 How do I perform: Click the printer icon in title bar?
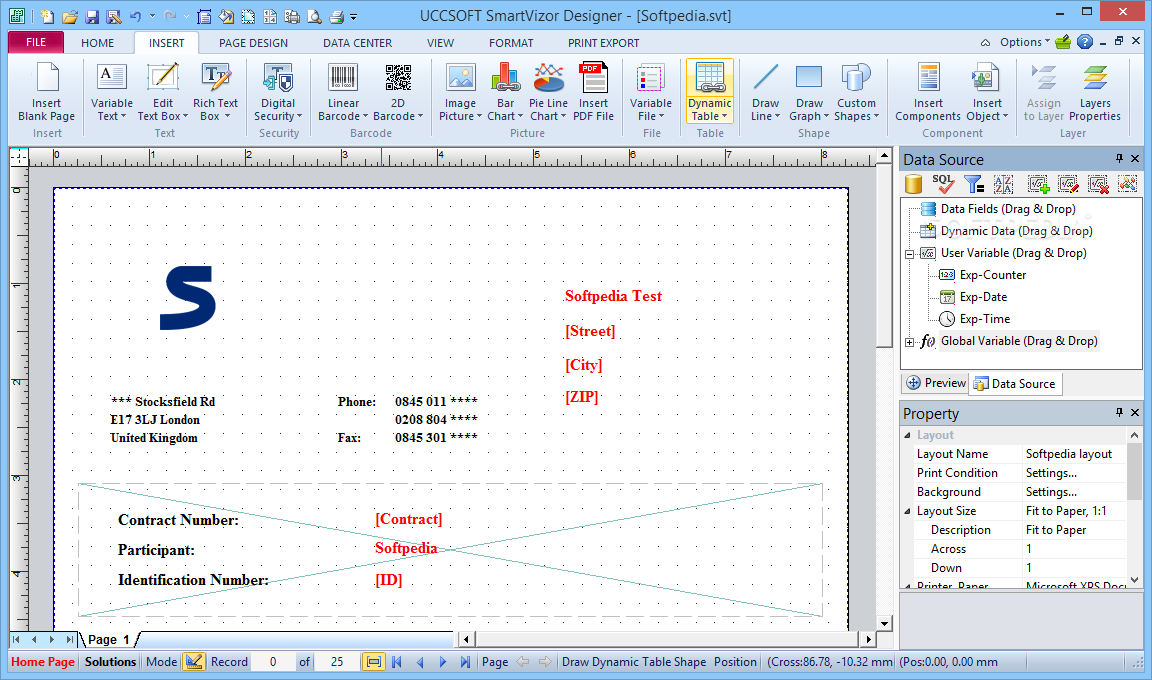[336, 16]
